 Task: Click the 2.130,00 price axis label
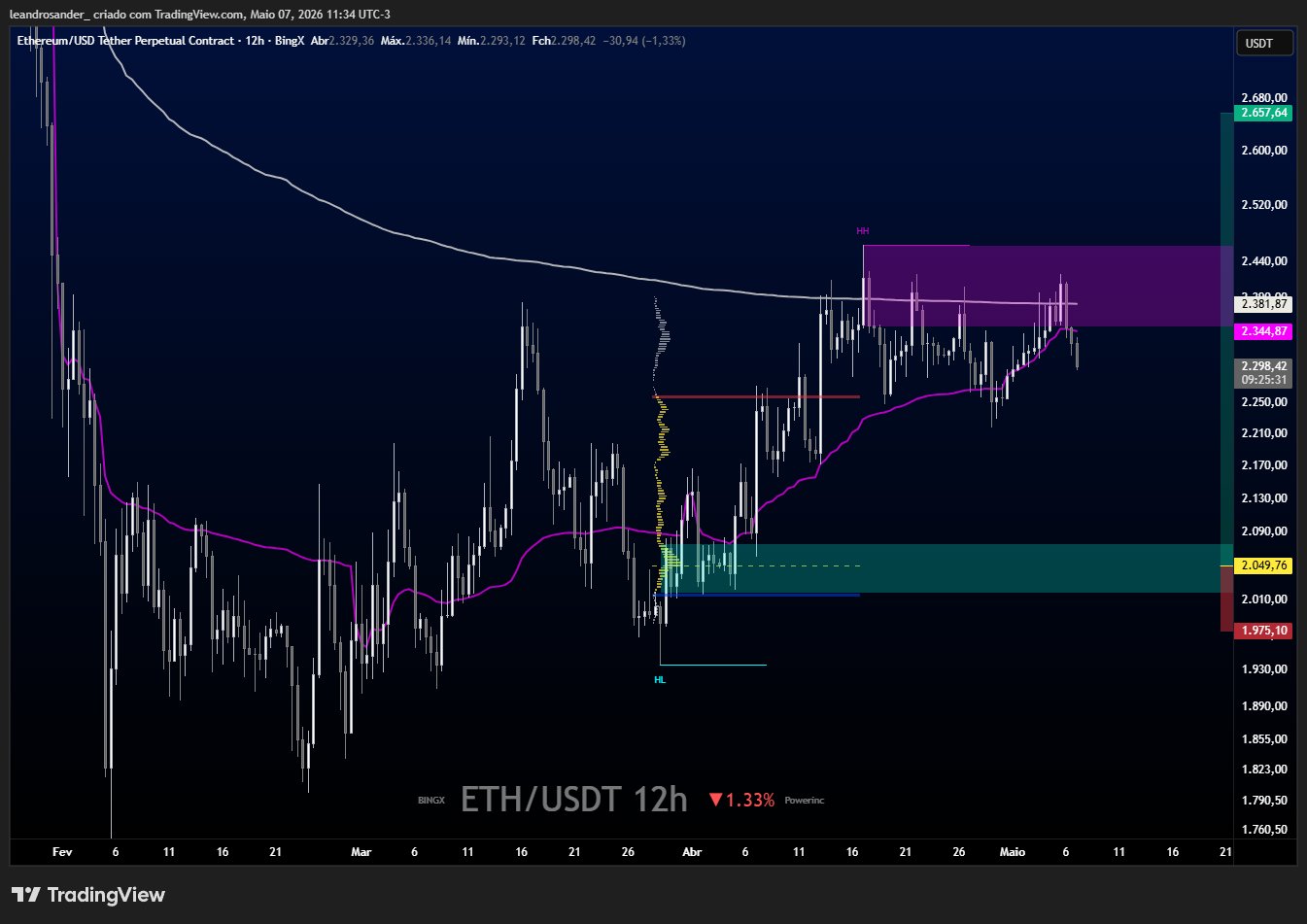click(x=1264, y=498)
